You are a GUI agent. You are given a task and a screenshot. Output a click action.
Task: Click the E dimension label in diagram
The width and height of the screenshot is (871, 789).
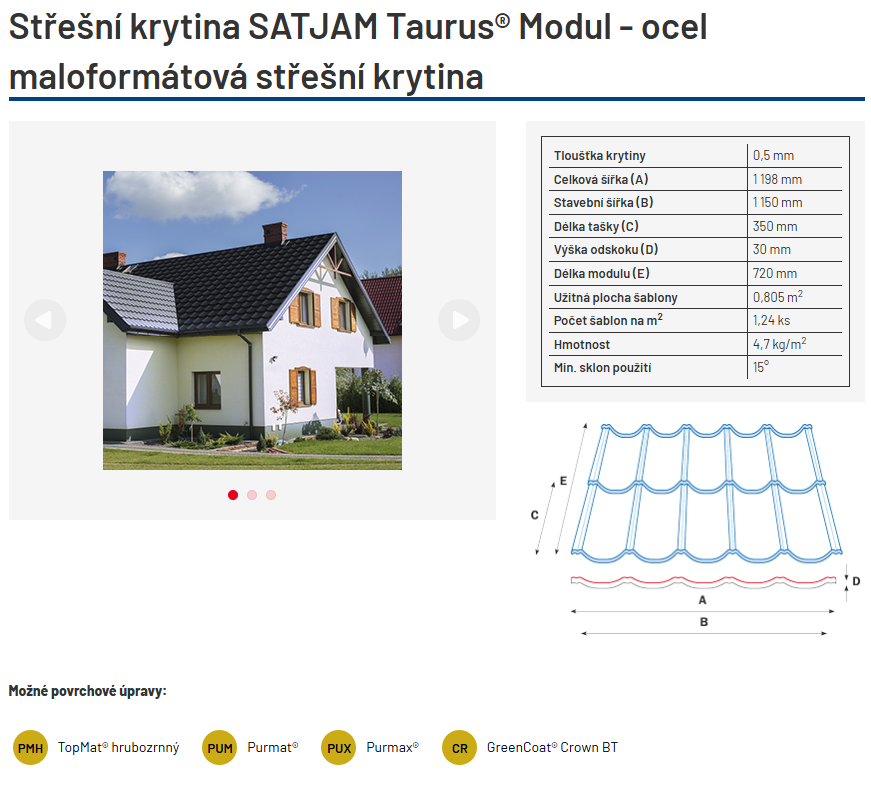click(563, 481)
